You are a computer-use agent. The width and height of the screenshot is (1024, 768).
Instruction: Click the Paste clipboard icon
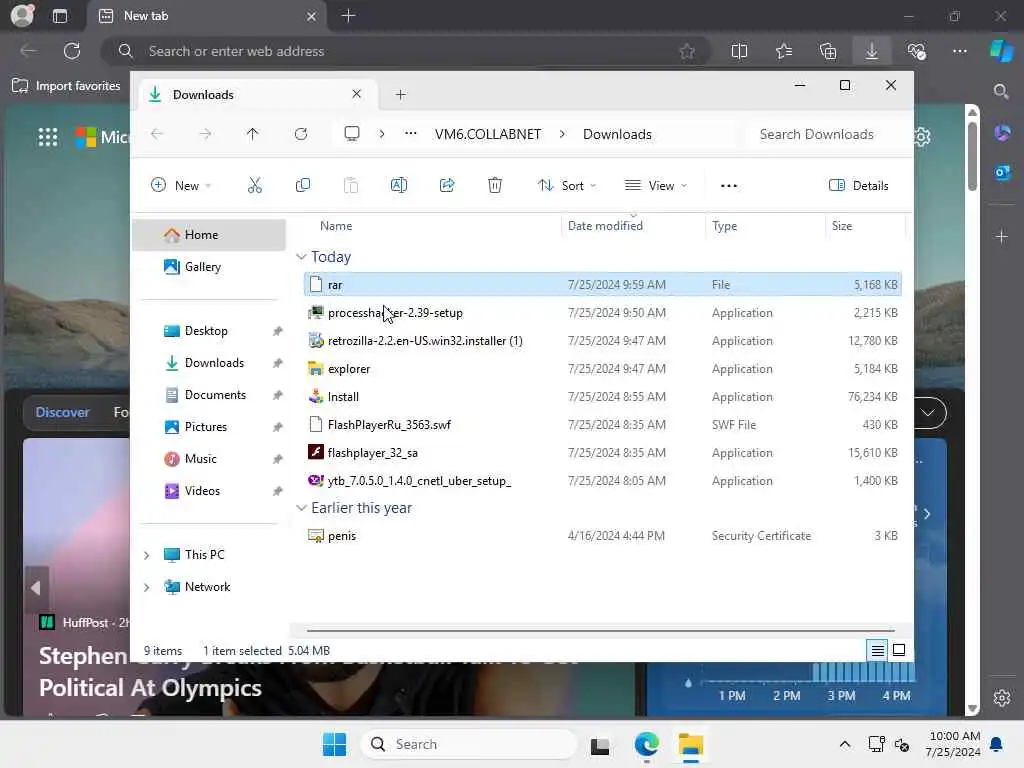pyautogui.click(x=351, y=185)
